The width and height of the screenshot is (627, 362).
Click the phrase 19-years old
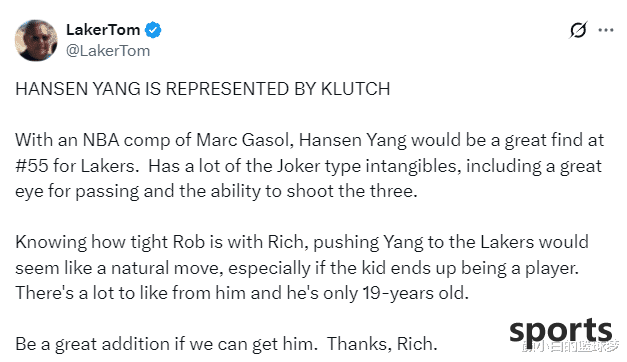[415, 293]
